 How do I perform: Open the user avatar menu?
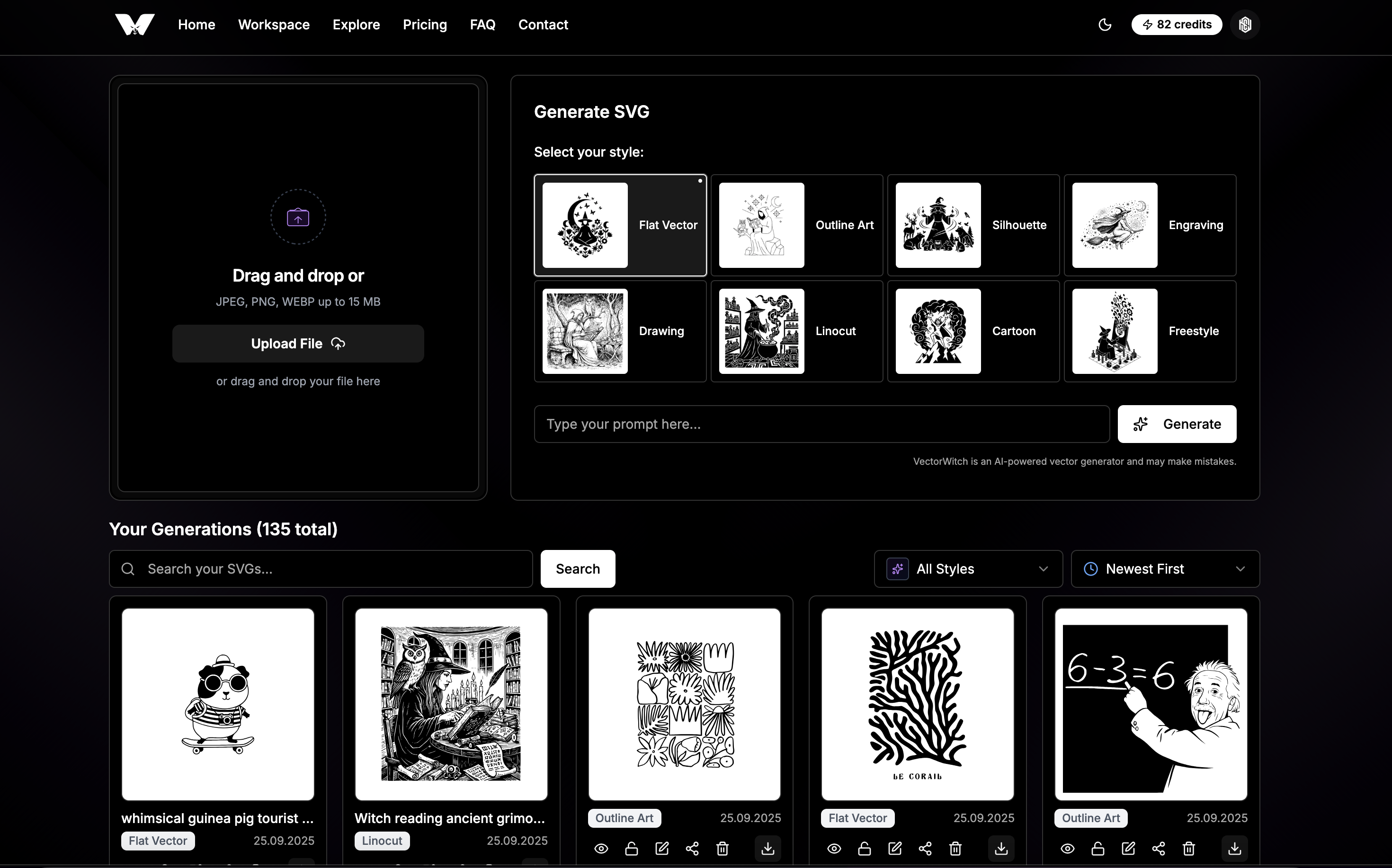pos(1244,25)
